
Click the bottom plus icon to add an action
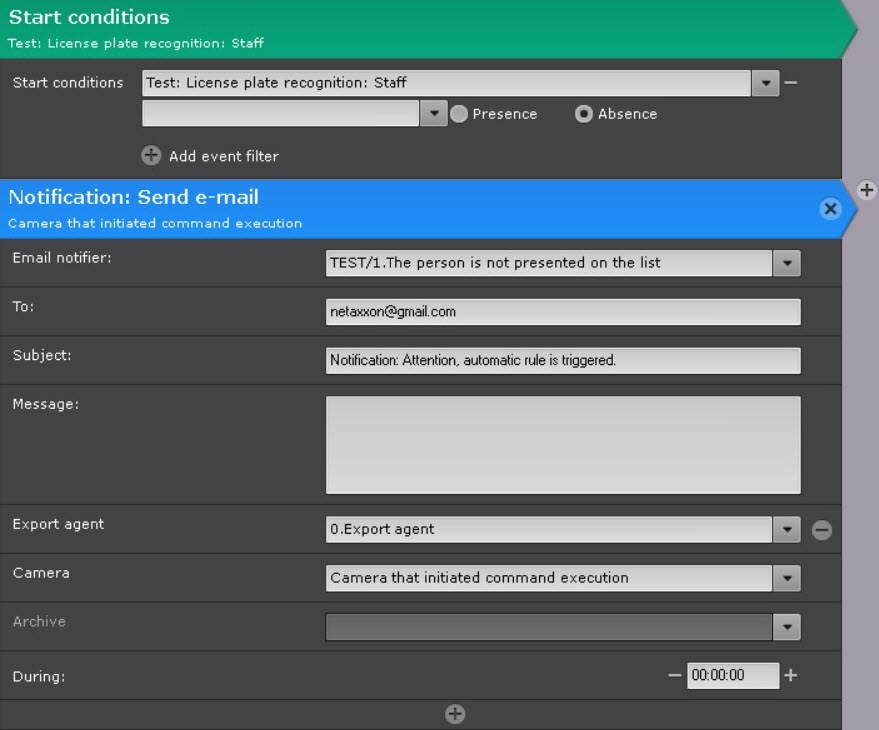[x=455, y=714]
